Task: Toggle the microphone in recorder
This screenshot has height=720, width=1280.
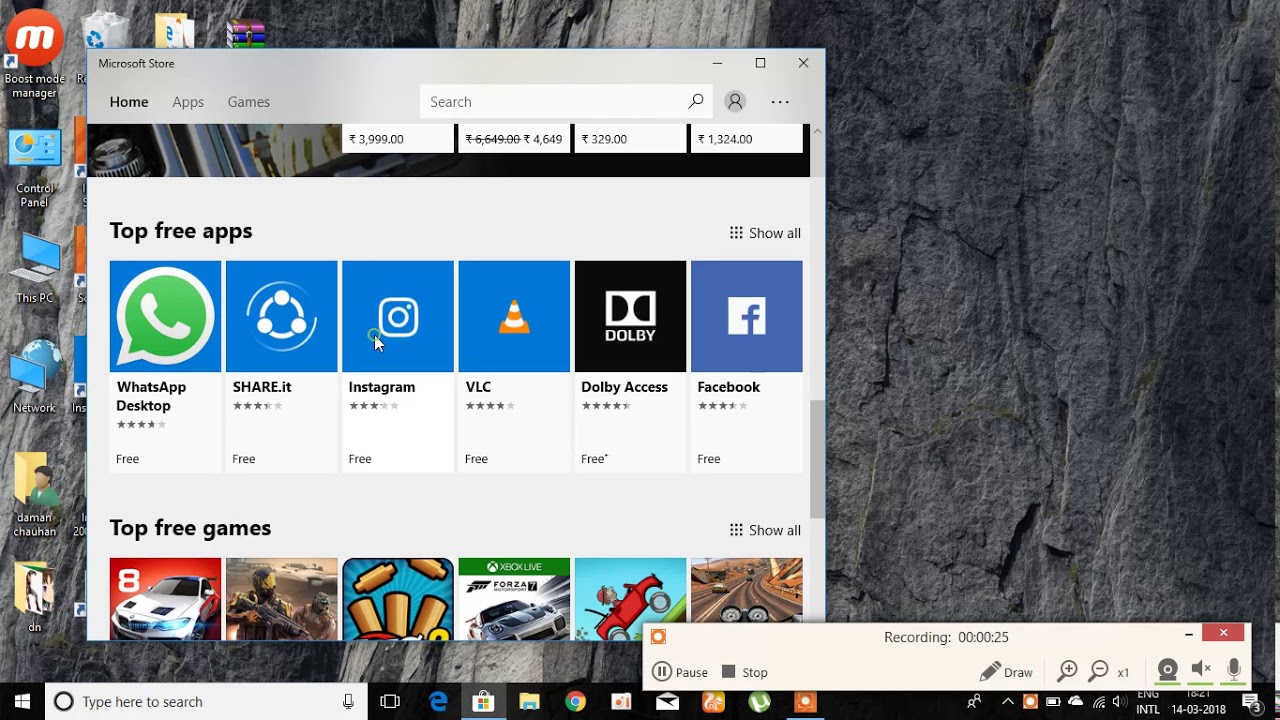Action: tap(1234, 671)
